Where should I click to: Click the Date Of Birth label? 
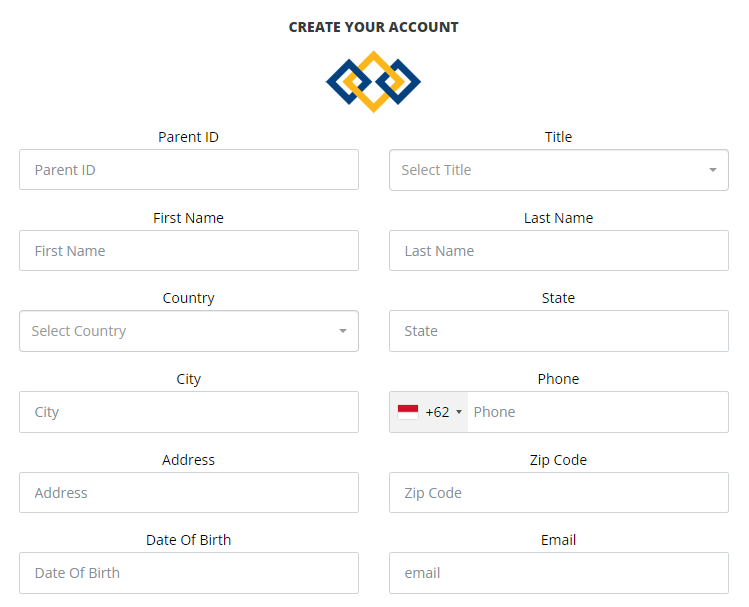188,540
